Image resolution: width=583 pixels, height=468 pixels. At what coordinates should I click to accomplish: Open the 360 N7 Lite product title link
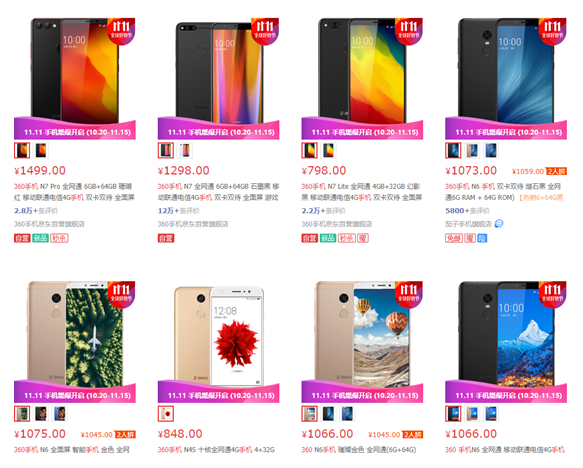pyautogui.click(x=362, y=192)
